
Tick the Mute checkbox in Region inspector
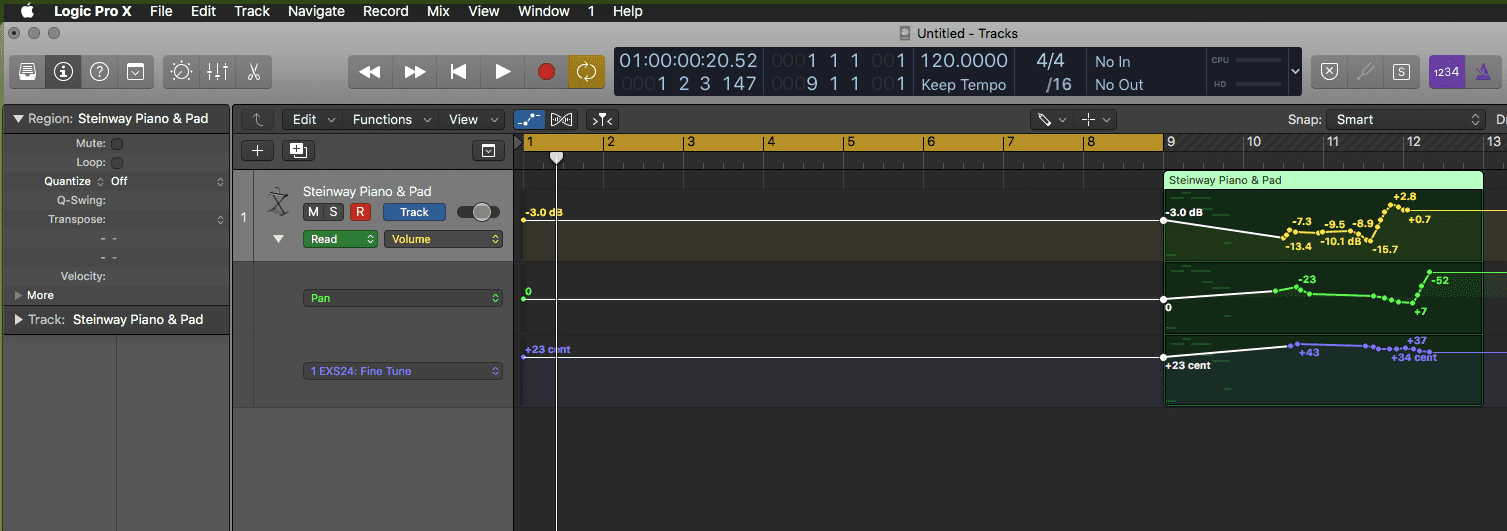coord(117,144)
